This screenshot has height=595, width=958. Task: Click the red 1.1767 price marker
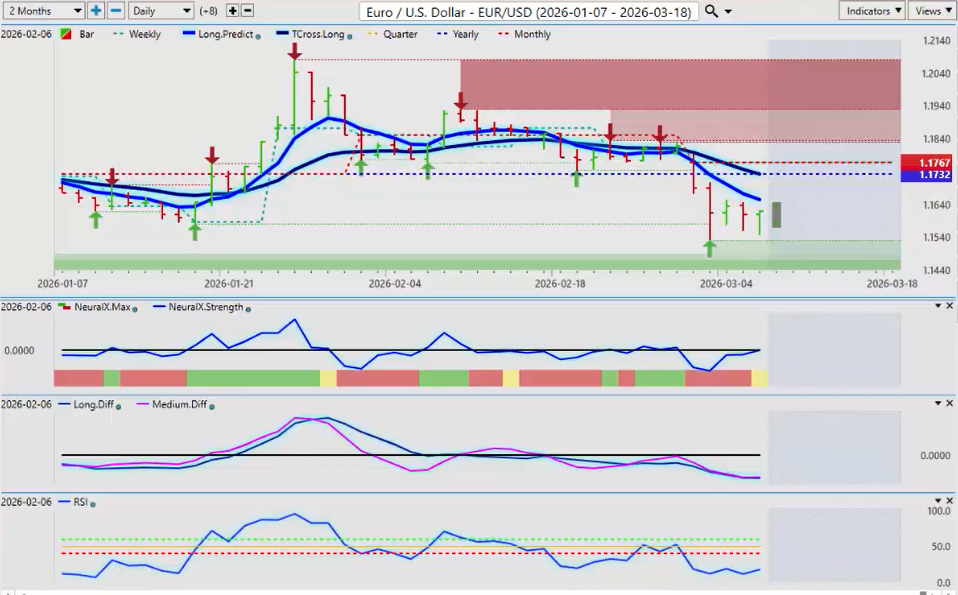926,162
